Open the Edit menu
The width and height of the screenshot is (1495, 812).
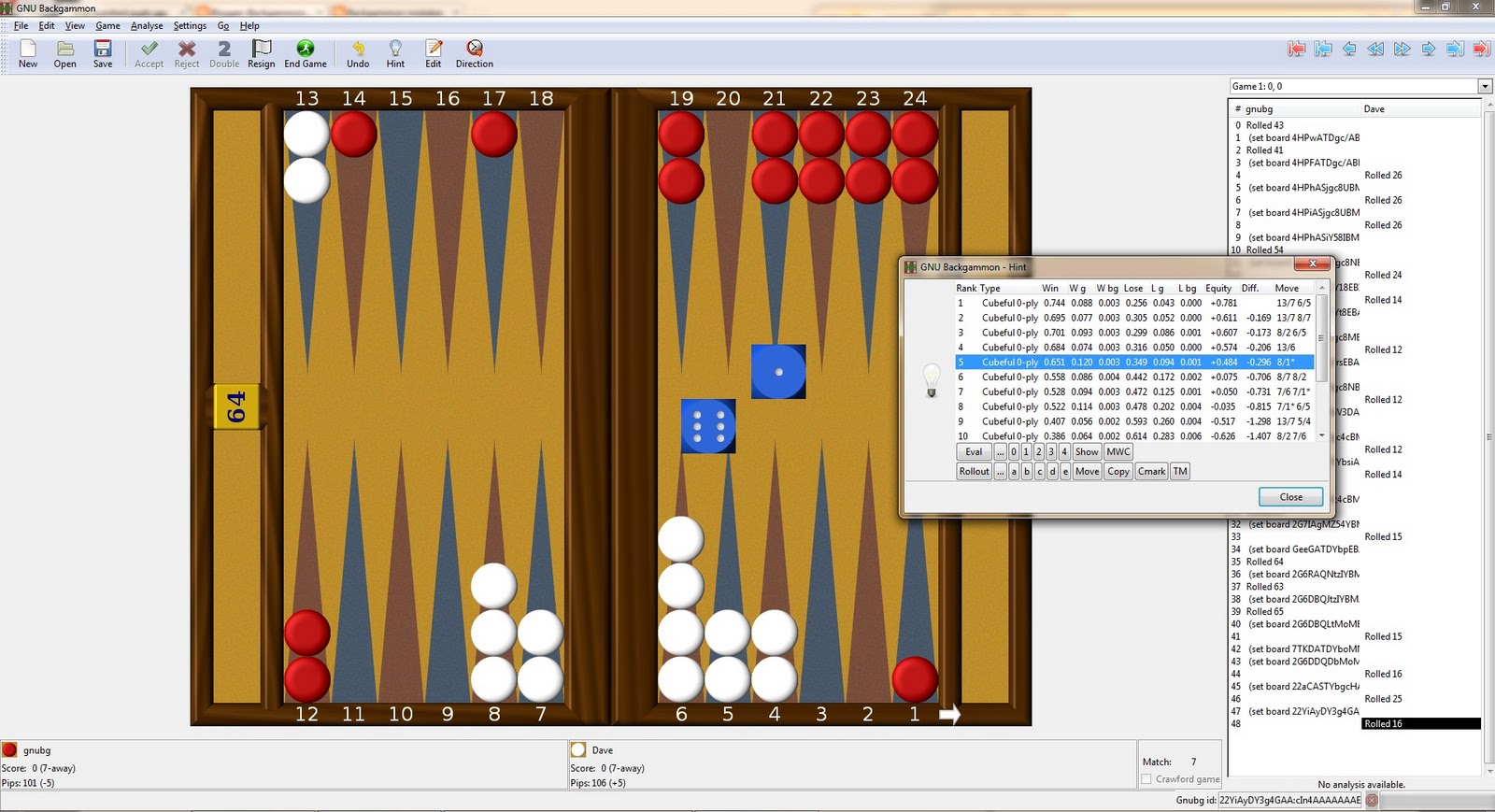click(47, 26)
